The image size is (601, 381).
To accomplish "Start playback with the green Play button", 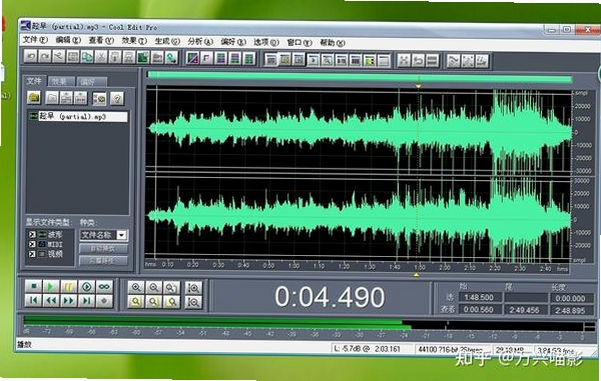I will click(51, 287).
